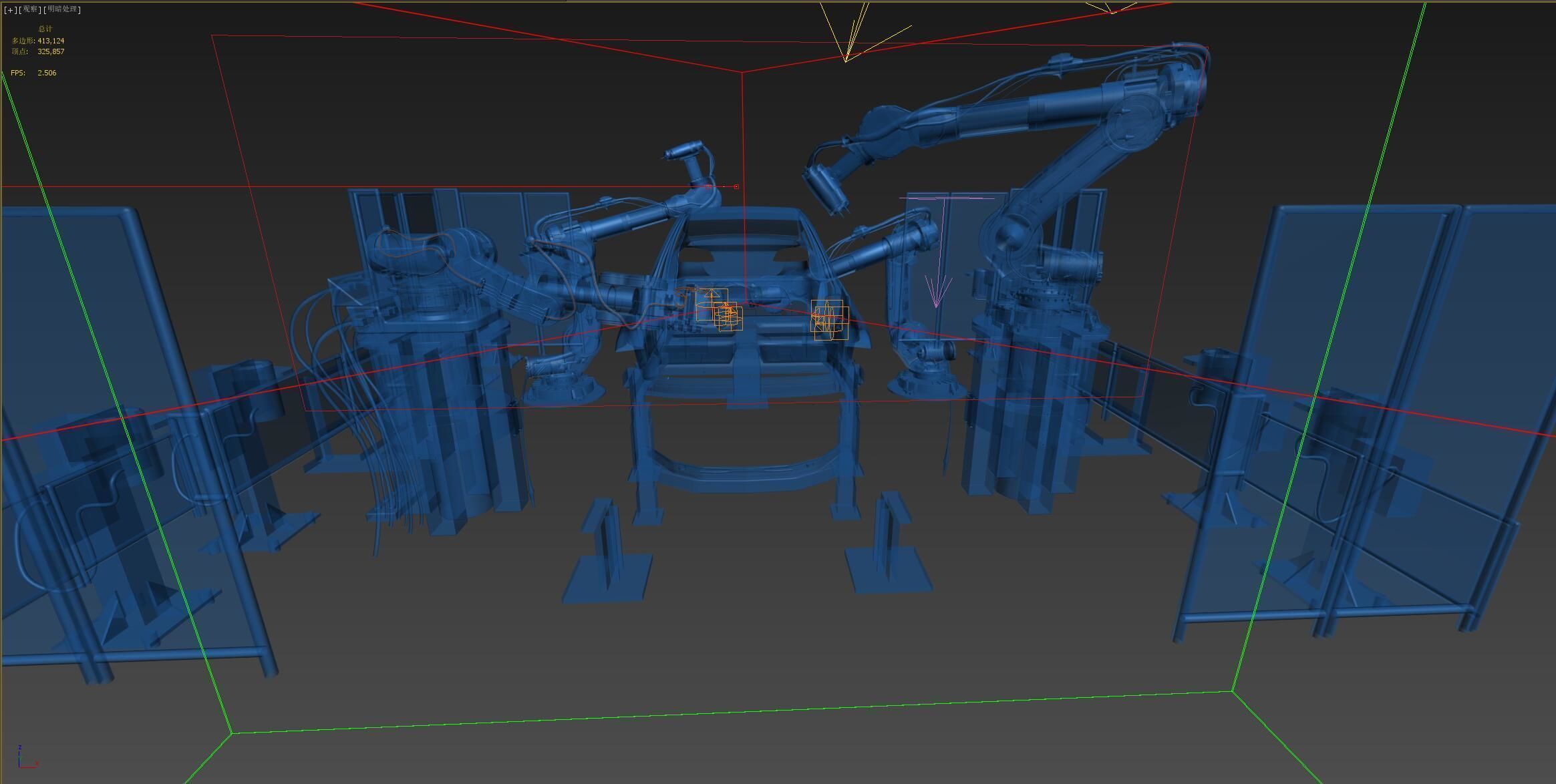
Task: Select the welding gun head on tall robot
Action: [826, 187]
